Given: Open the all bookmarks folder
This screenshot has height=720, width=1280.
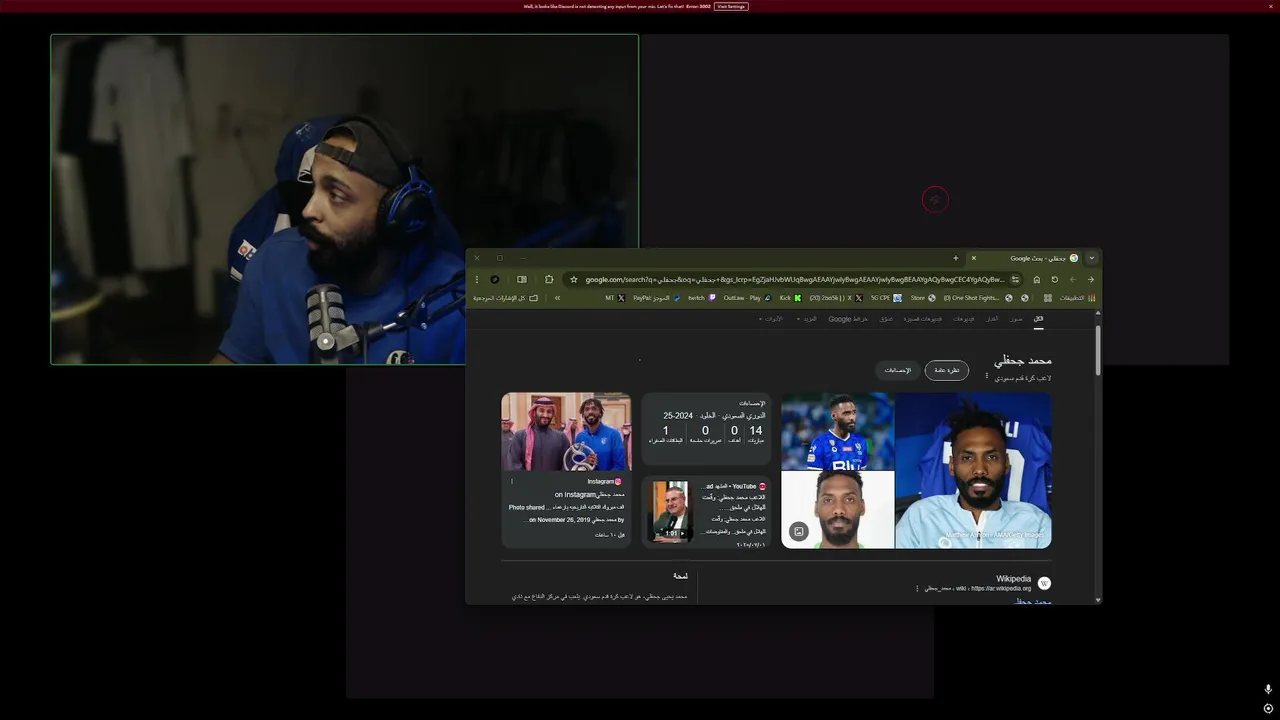Looking at the screenshot, I should [506, 298].
